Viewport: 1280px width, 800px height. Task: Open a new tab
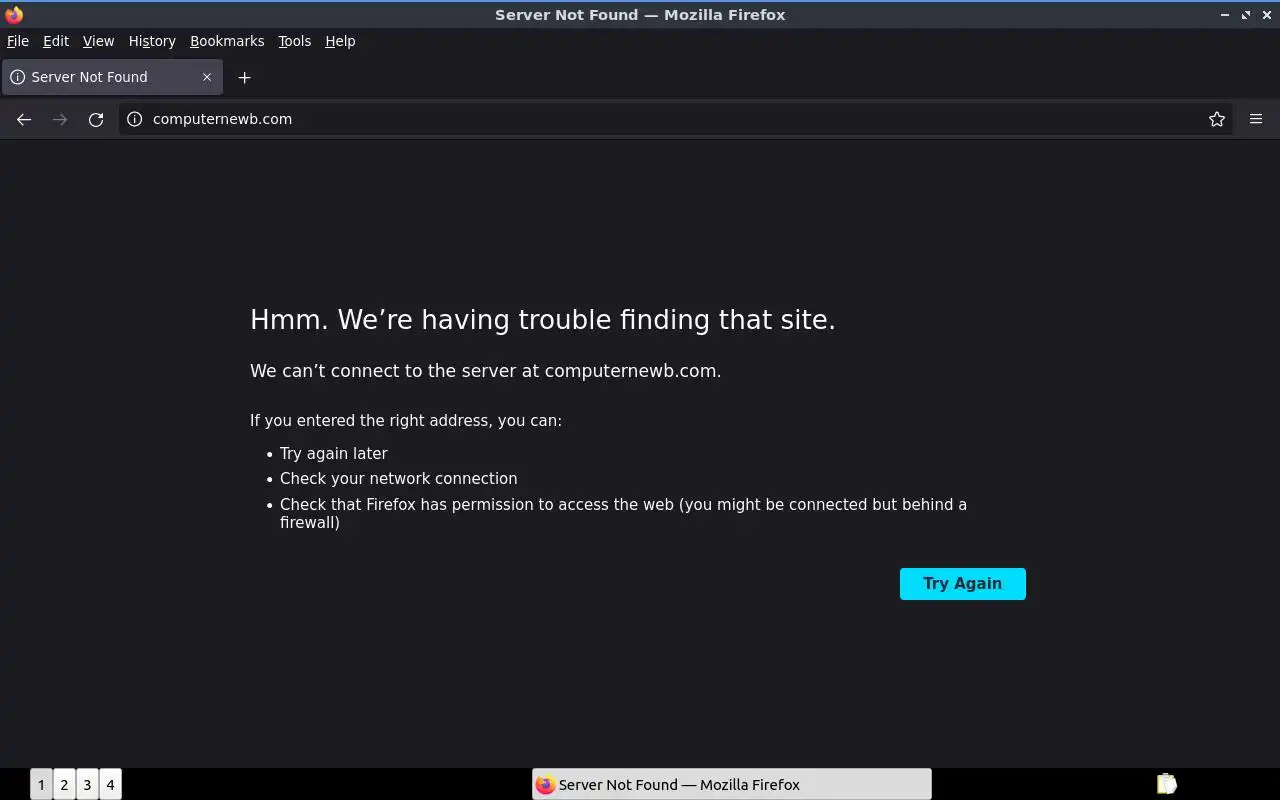[x=244, y=77]
